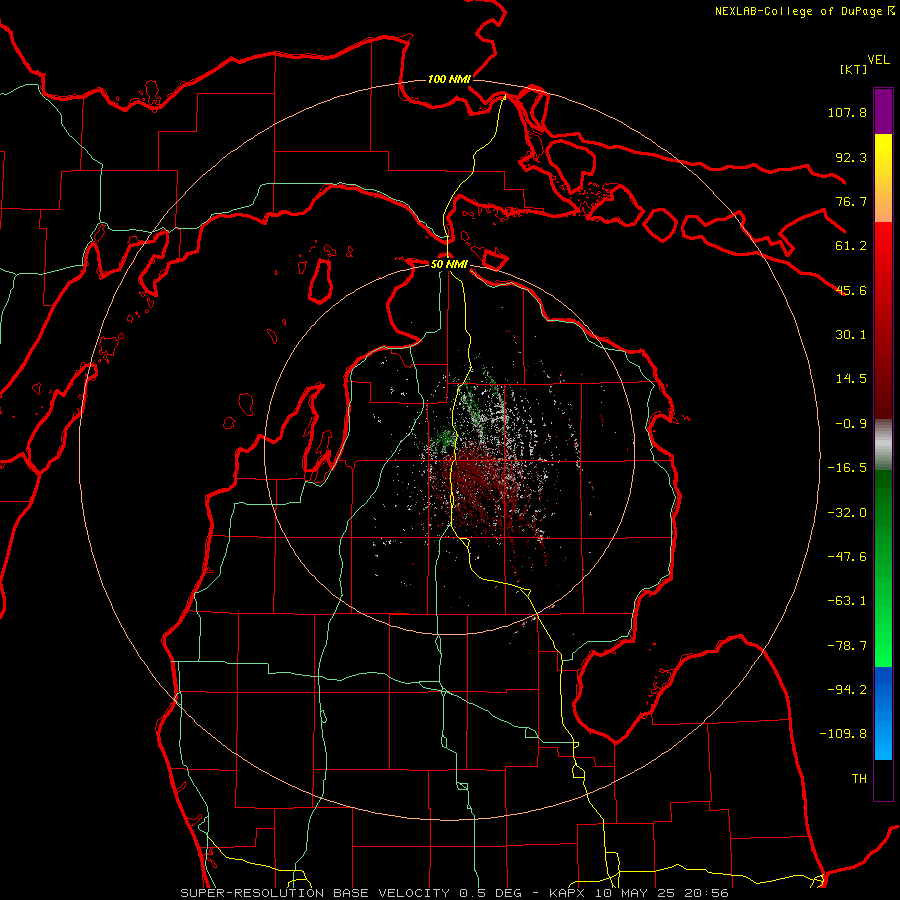Click the TH label on the scale
Image resolution: width=900 pixels, height=900 pixels.
(859, 779)
